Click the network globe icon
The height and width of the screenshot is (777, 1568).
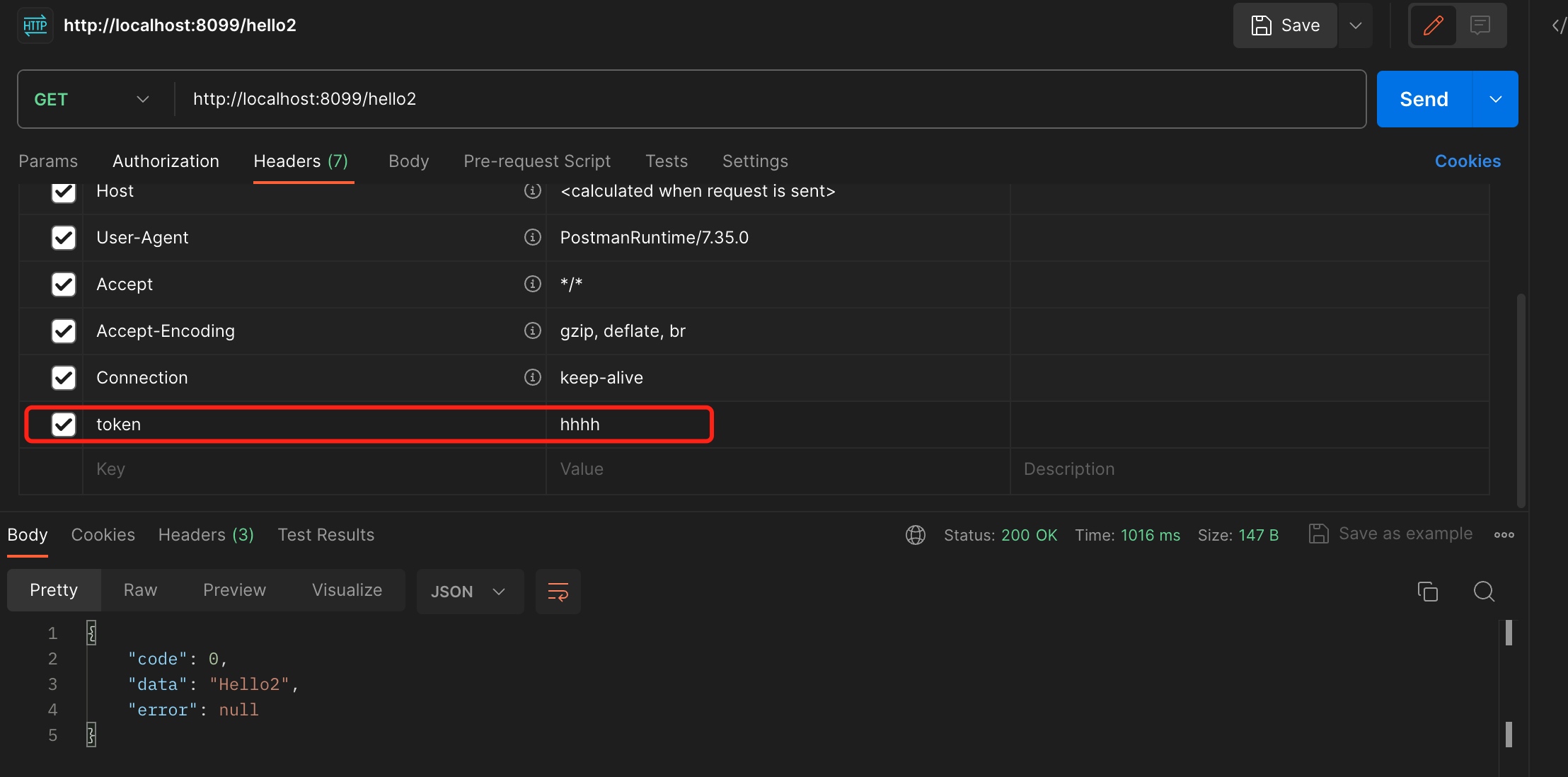(x=916, y=535)
